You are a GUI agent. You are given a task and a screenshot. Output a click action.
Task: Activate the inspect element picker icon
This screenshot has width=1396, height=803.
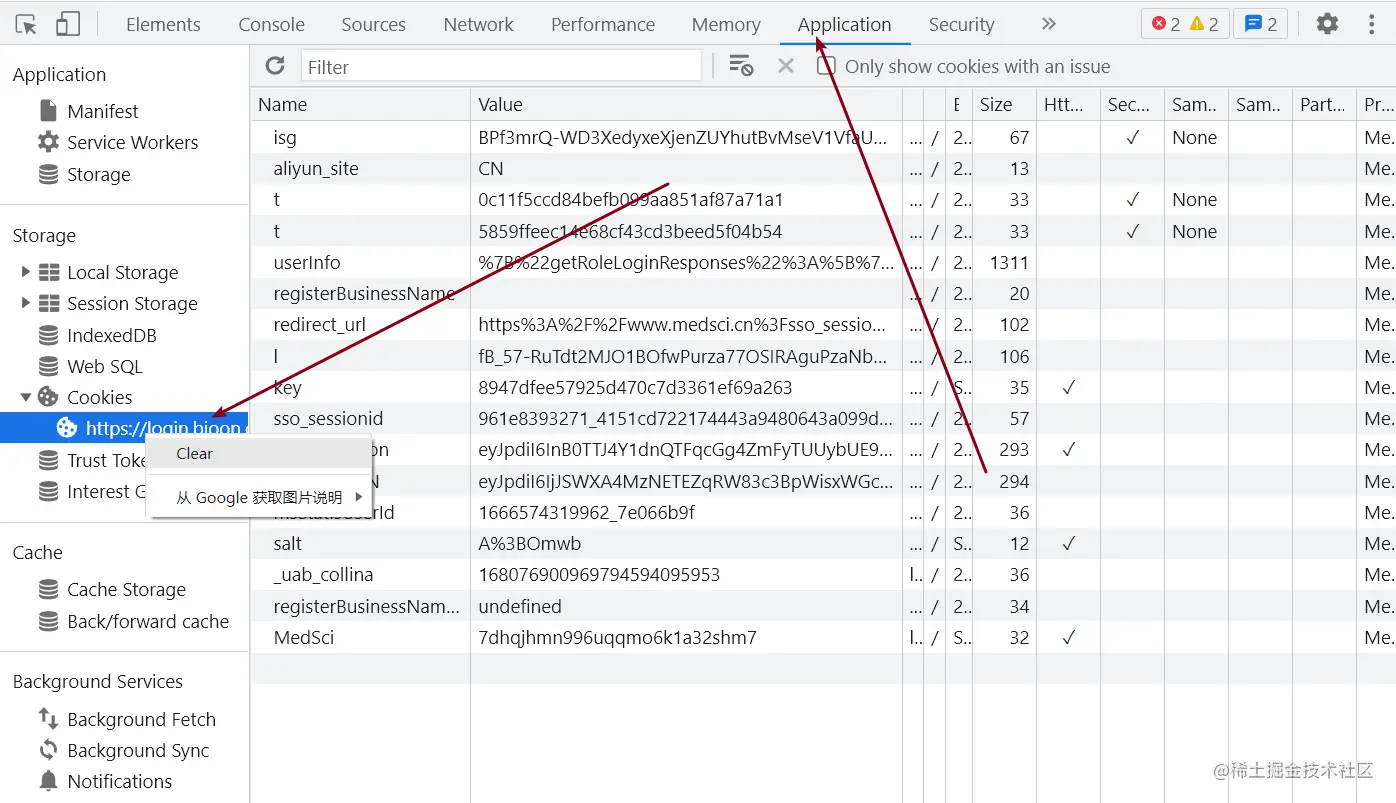pos(26,24)
